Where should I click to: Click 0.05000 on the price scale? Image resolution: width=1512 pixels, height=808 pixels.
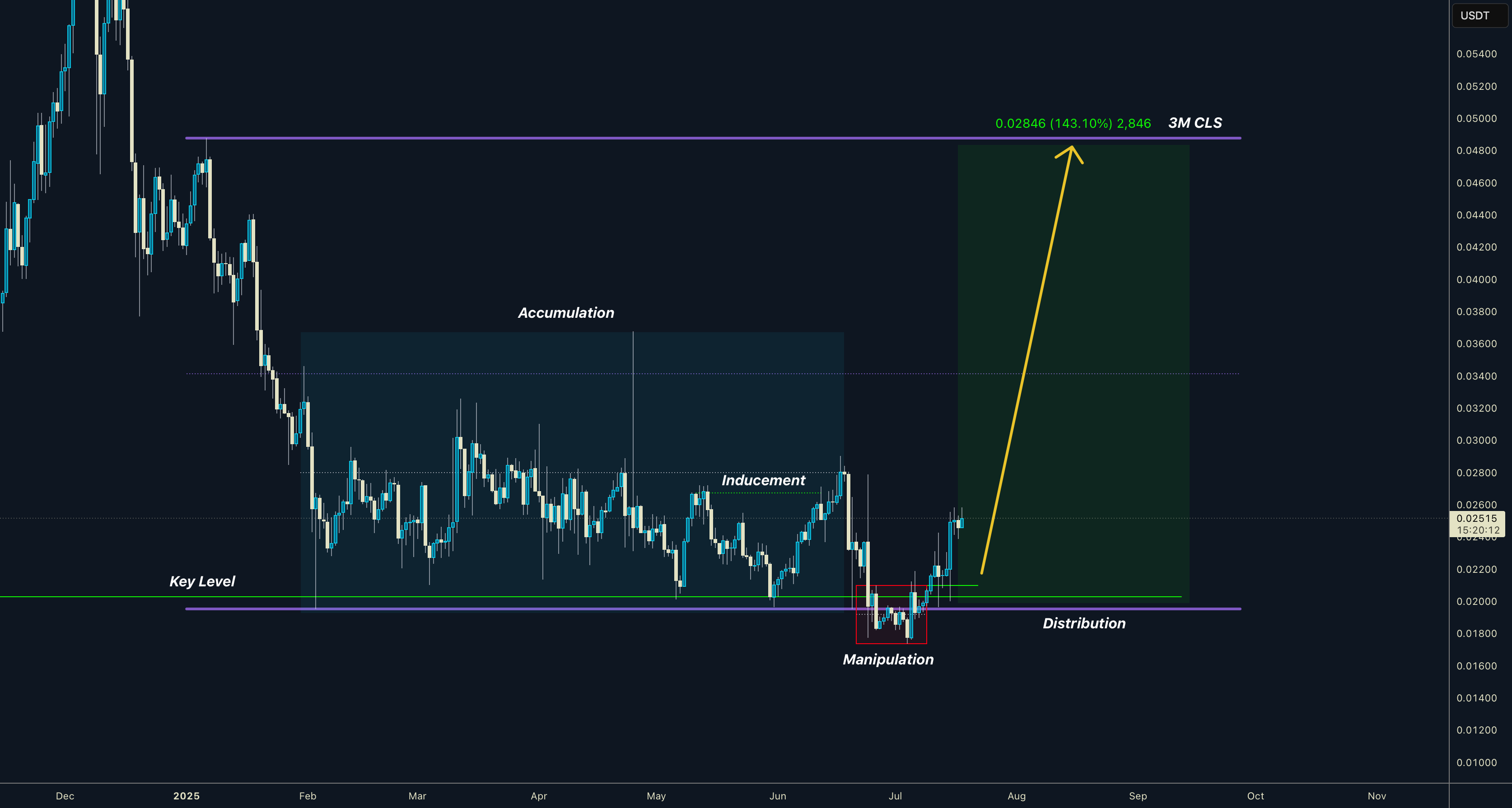1476,119
